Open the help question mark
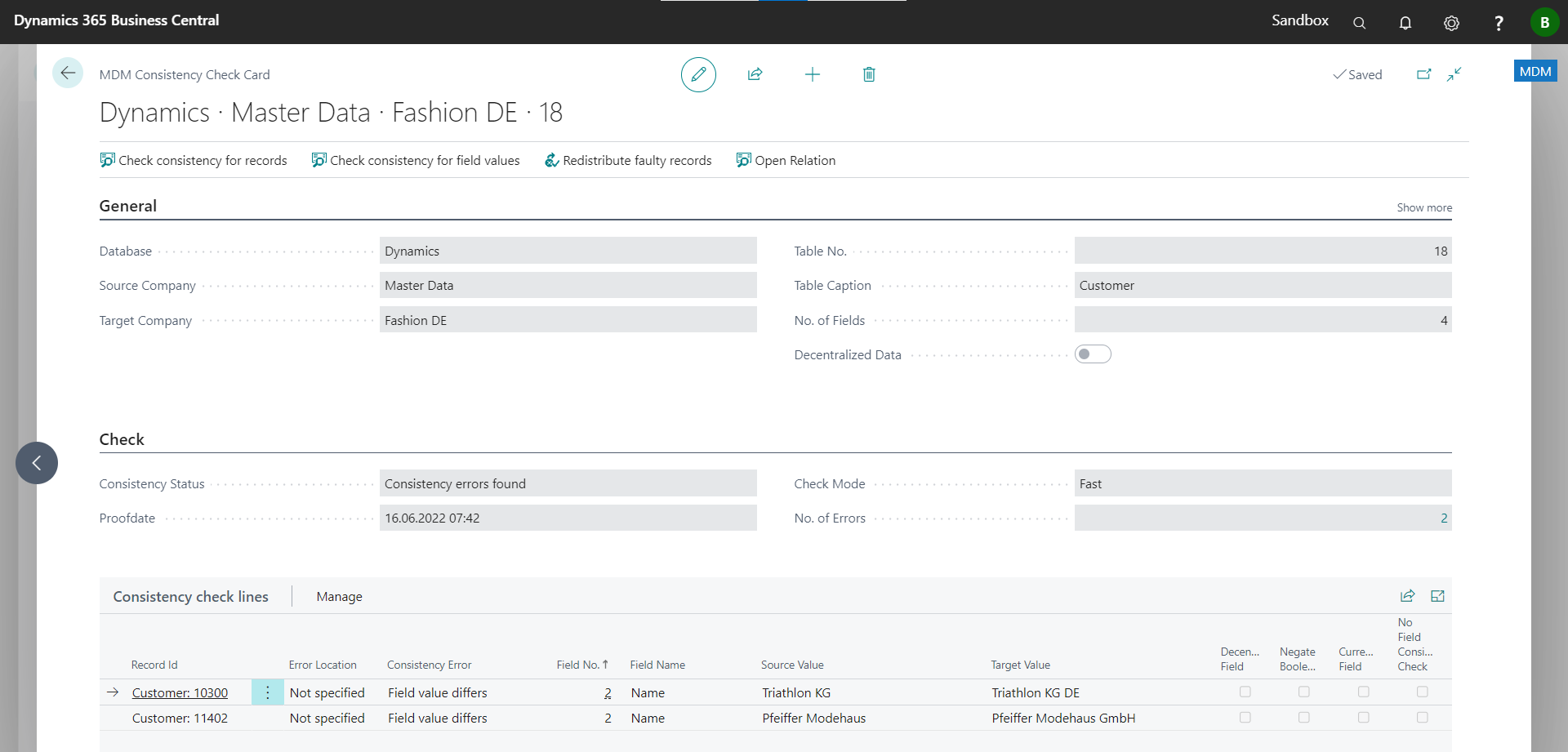 tap(1498, 23)
